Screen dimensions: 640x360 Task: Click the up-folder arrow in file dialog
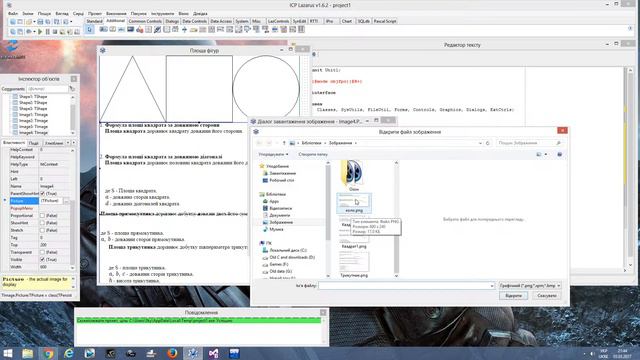[x=284, y=143]
